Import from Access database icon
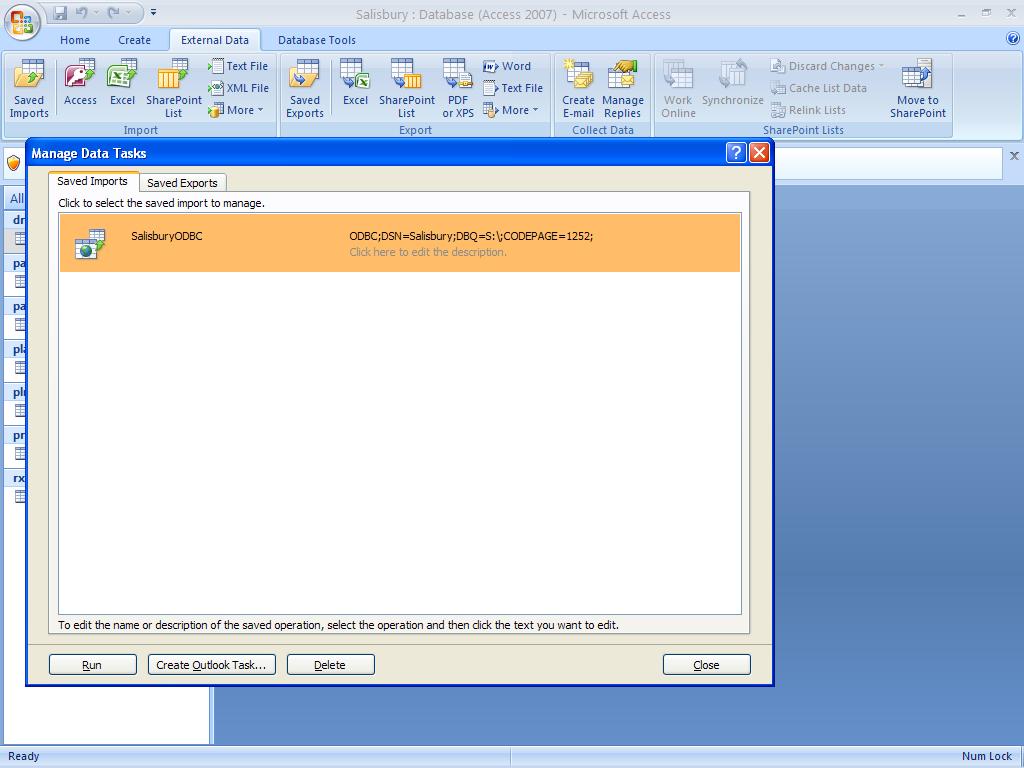 [x=80, y=83]
